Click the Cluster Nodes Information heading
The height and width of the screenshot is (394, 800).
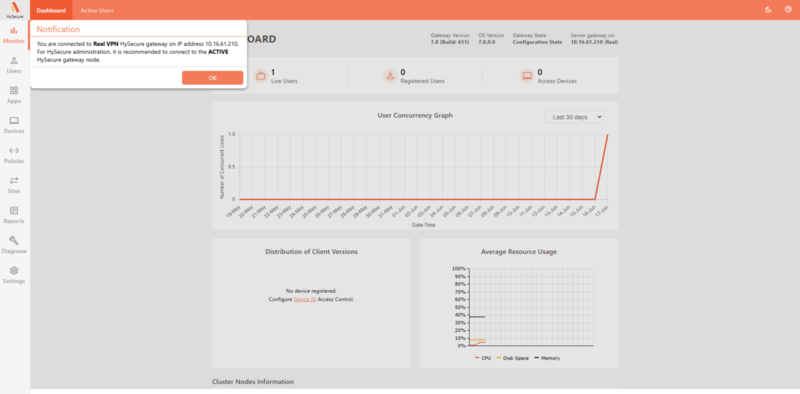tap(253, 382)
